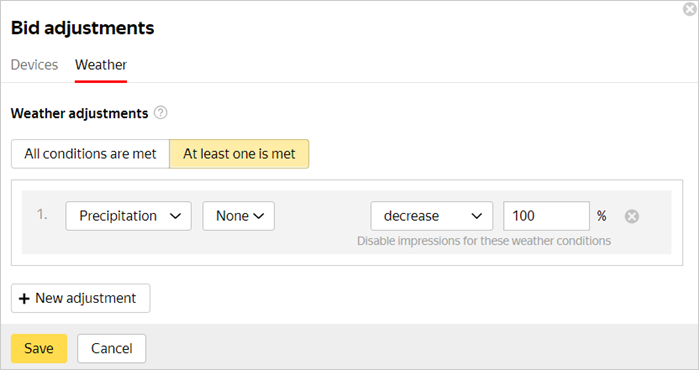Click the Weather adjustments heading
The image size is (699, 370).
79,113
